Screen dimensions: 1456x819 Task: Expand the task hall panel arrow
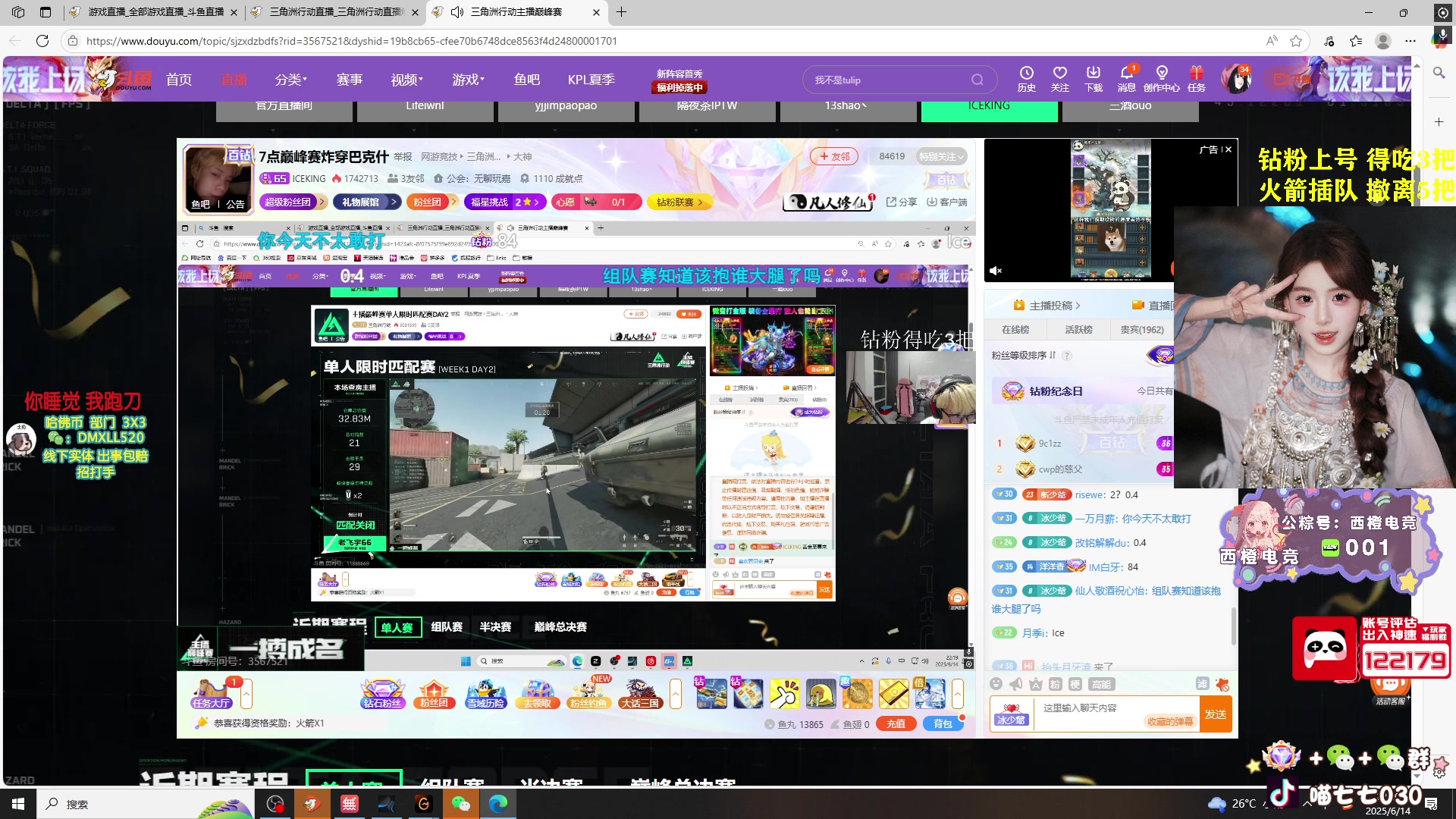click(x=246, y=694)
